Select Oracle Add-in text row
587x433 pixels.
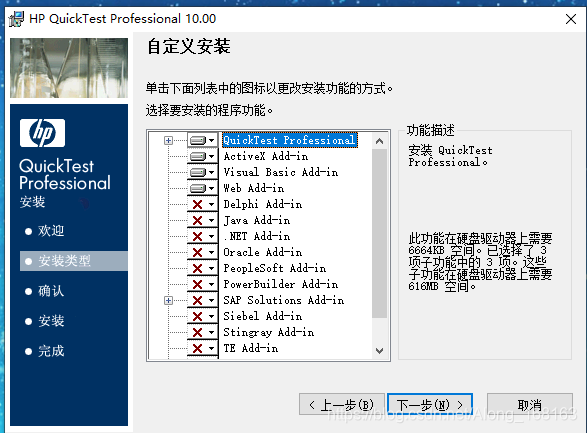(263, 253)
